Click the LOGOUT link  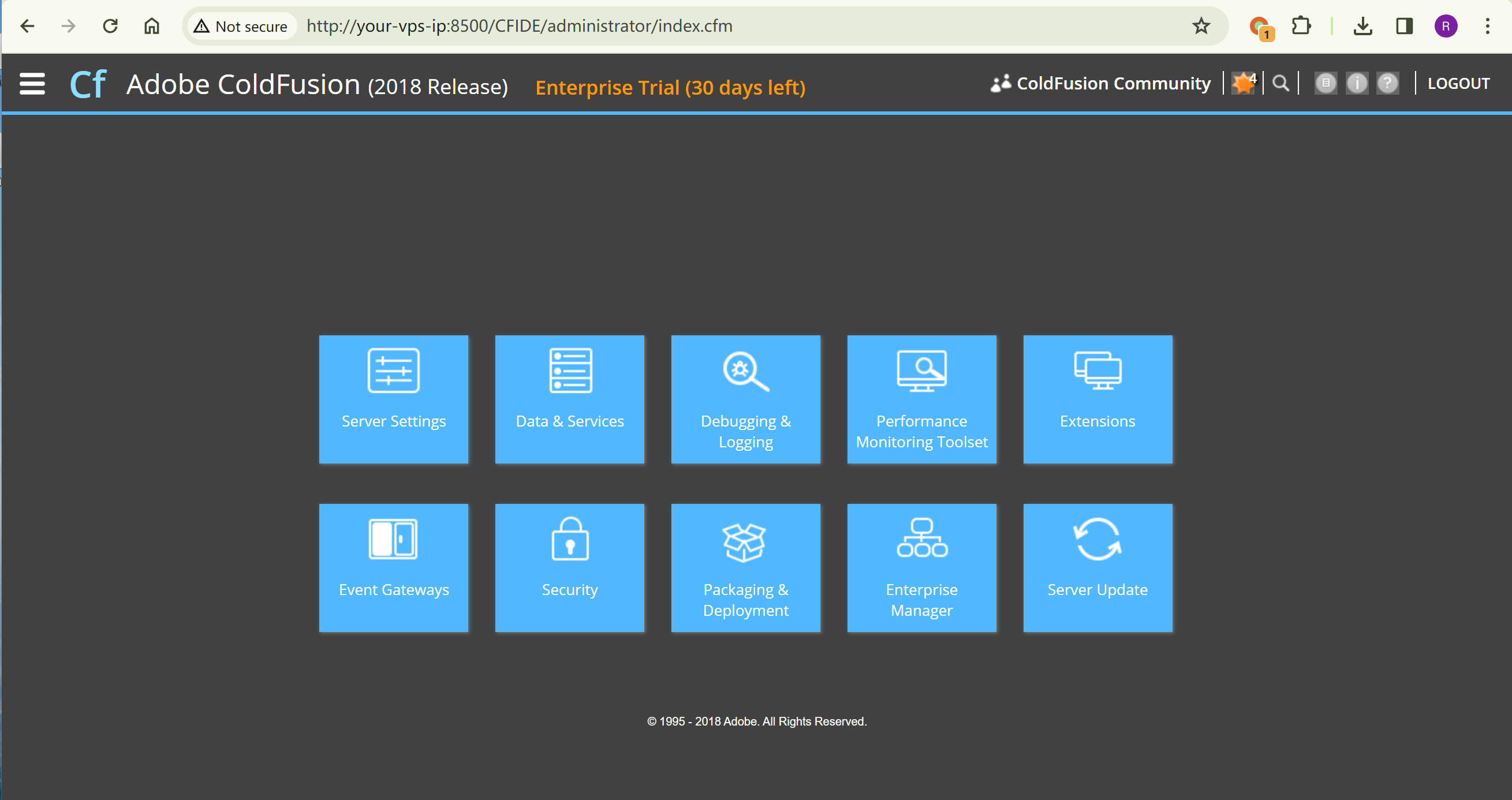tap(1458, 83)
